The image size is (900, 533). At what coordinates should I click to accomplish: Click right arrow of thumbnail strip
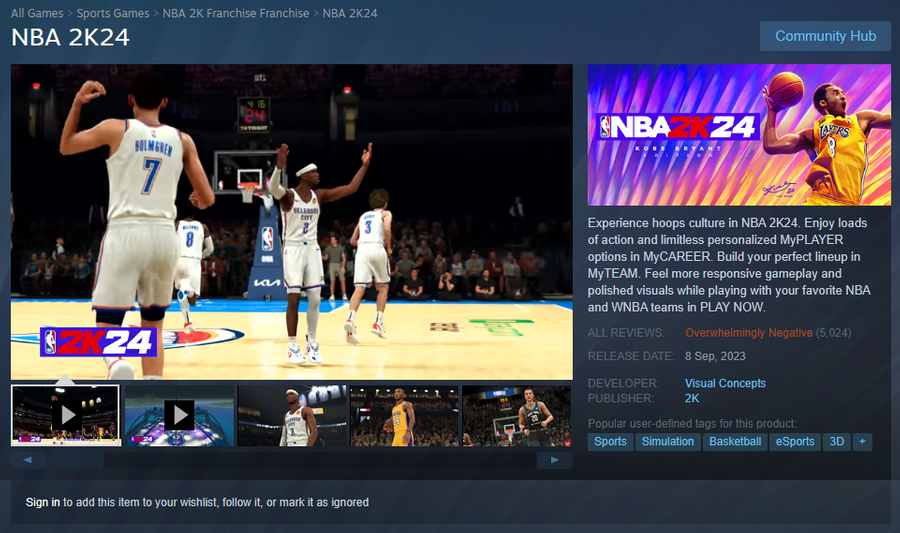tap(554, 460)
